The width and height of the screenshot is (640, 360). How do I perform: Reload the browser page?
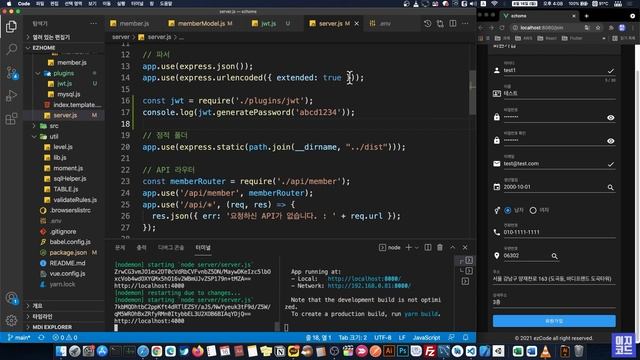[502, 28]
